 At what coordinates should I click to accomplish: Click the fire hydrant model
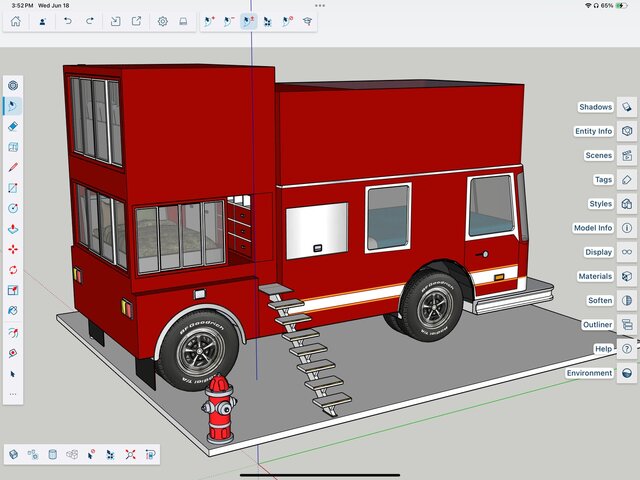[x=219, y=409]
